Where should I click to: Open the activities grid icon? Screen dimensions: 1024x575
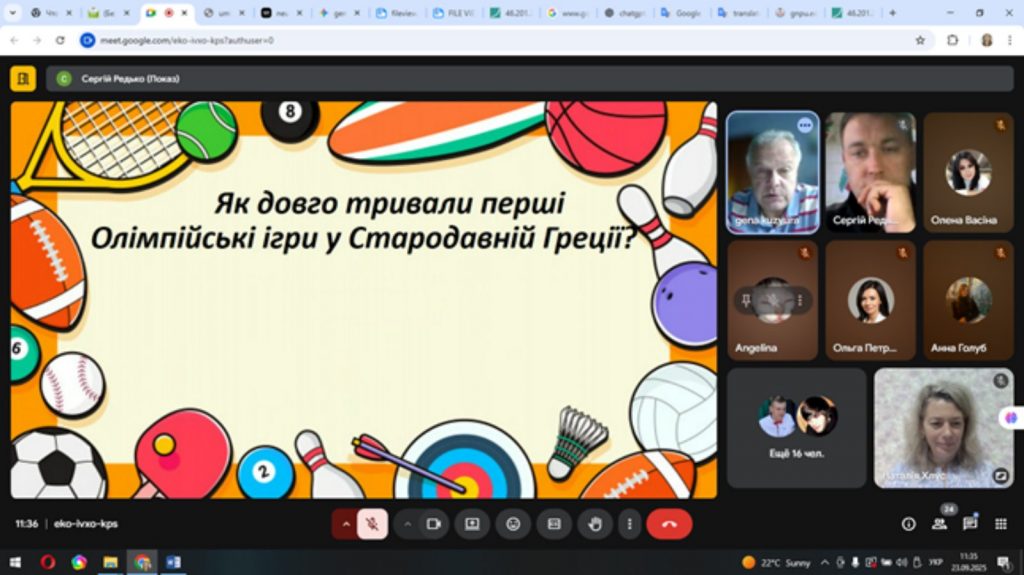click(x=1000, y=524)
